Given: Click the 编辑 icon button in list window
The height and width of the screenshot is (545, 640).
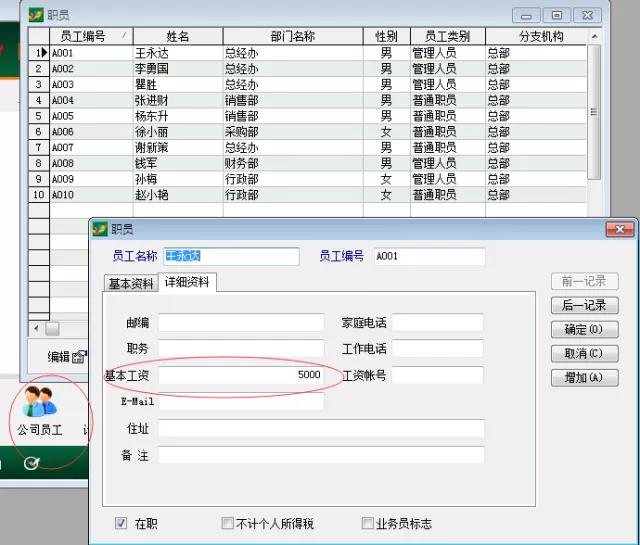Looking at the screenshot, I should tap(67, 357).
